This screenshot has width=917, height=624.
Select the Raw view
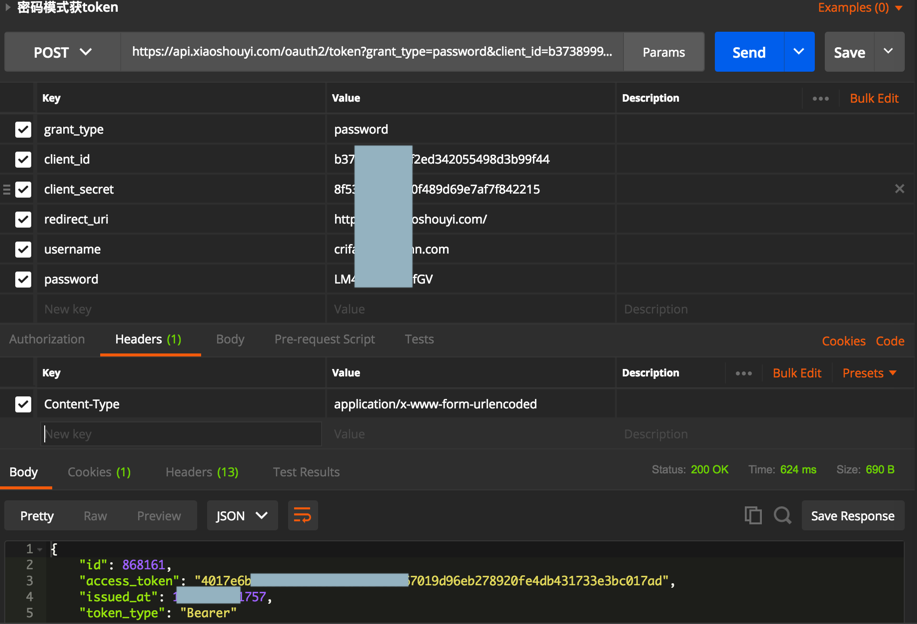[95, 516]
